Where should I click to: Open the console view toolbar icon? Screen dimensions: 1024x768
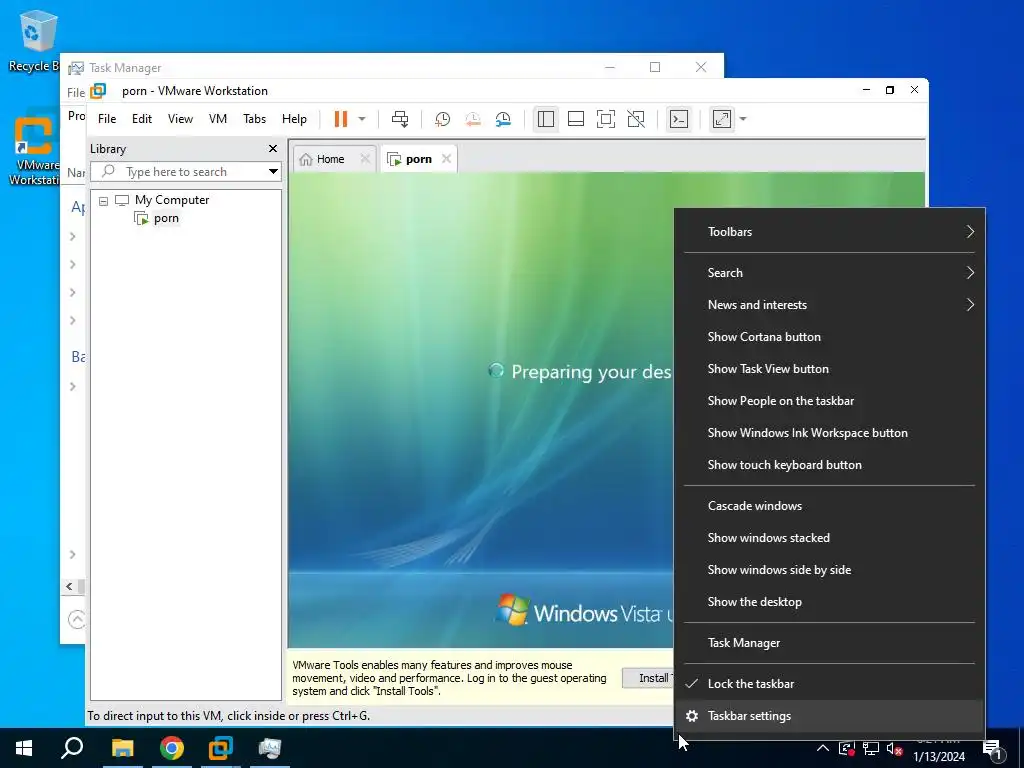point(679,119)
